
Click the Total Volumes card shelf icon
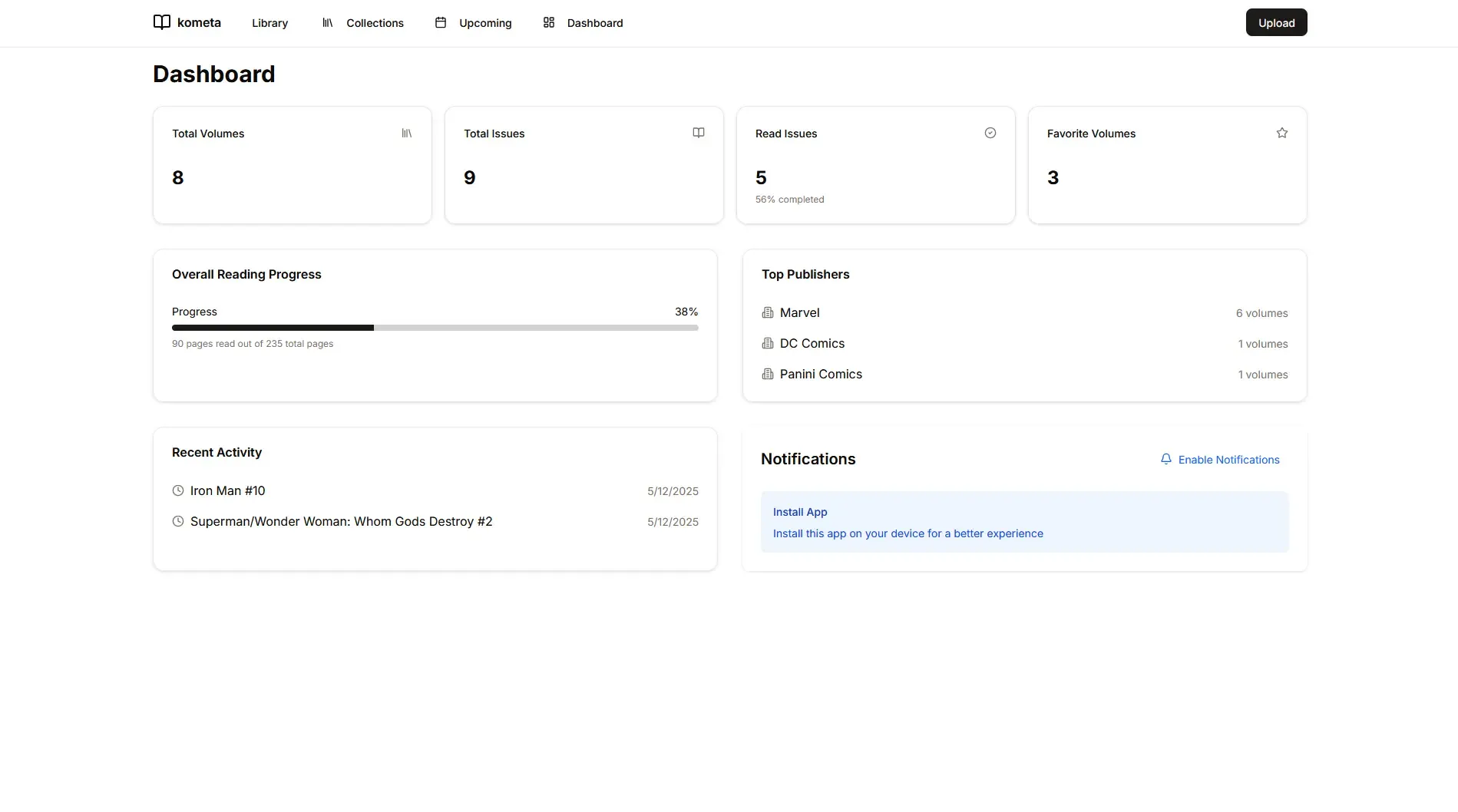407,133
